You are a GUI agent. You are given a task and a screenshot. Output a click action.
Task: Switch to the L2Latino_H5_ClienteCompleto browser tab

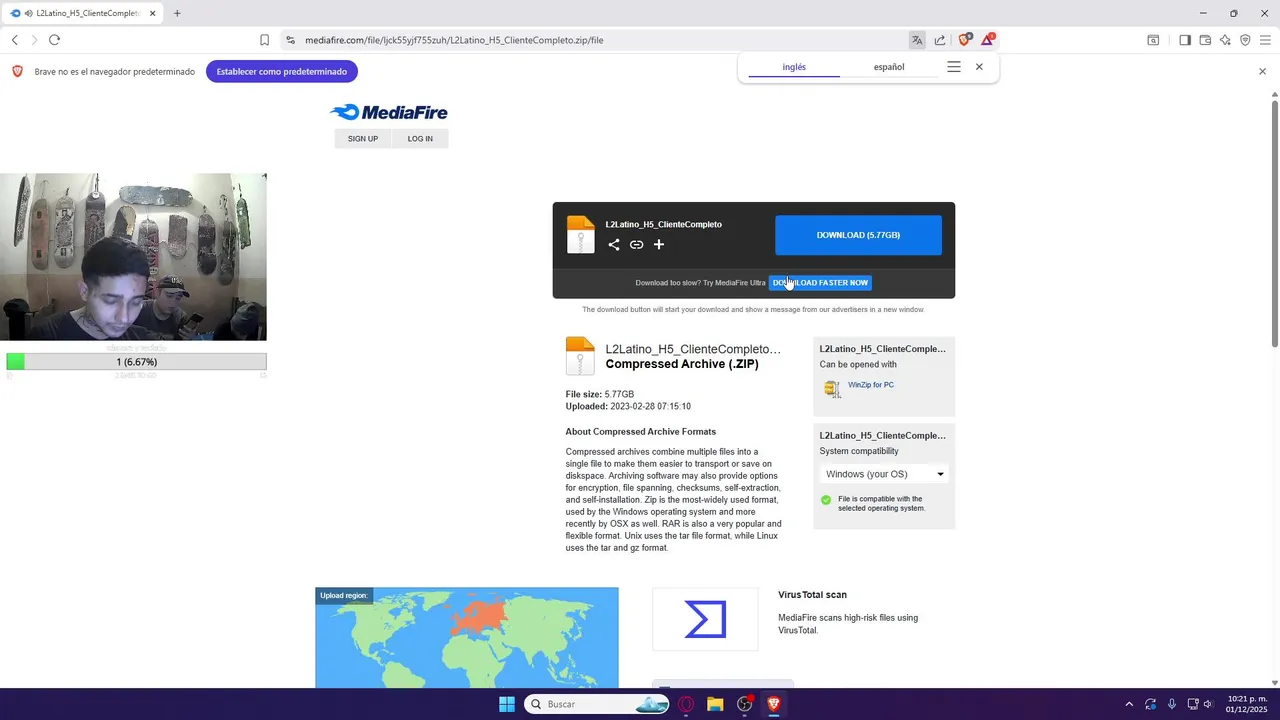[84, 13]
